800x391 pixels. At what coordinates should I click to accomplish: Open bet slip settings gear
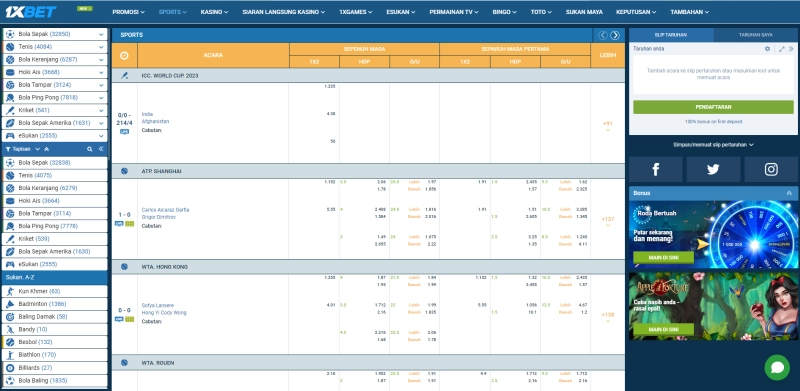767,49
